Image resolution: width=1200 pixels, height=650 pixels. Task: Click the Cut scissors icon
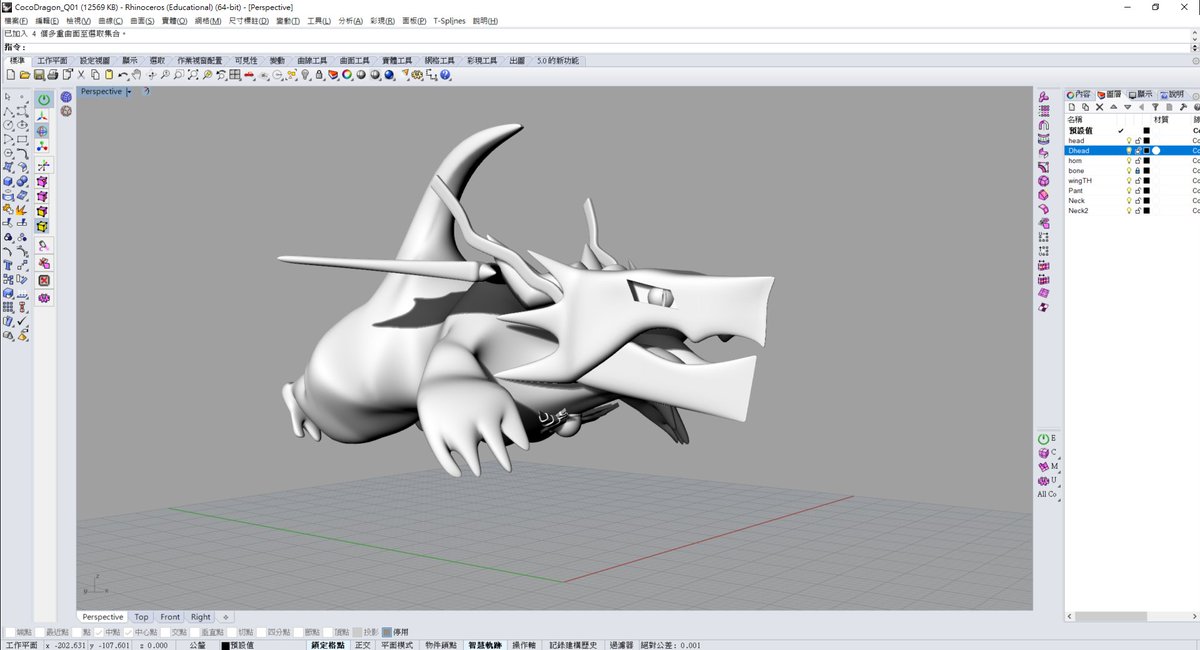click(x=81, y=75)
